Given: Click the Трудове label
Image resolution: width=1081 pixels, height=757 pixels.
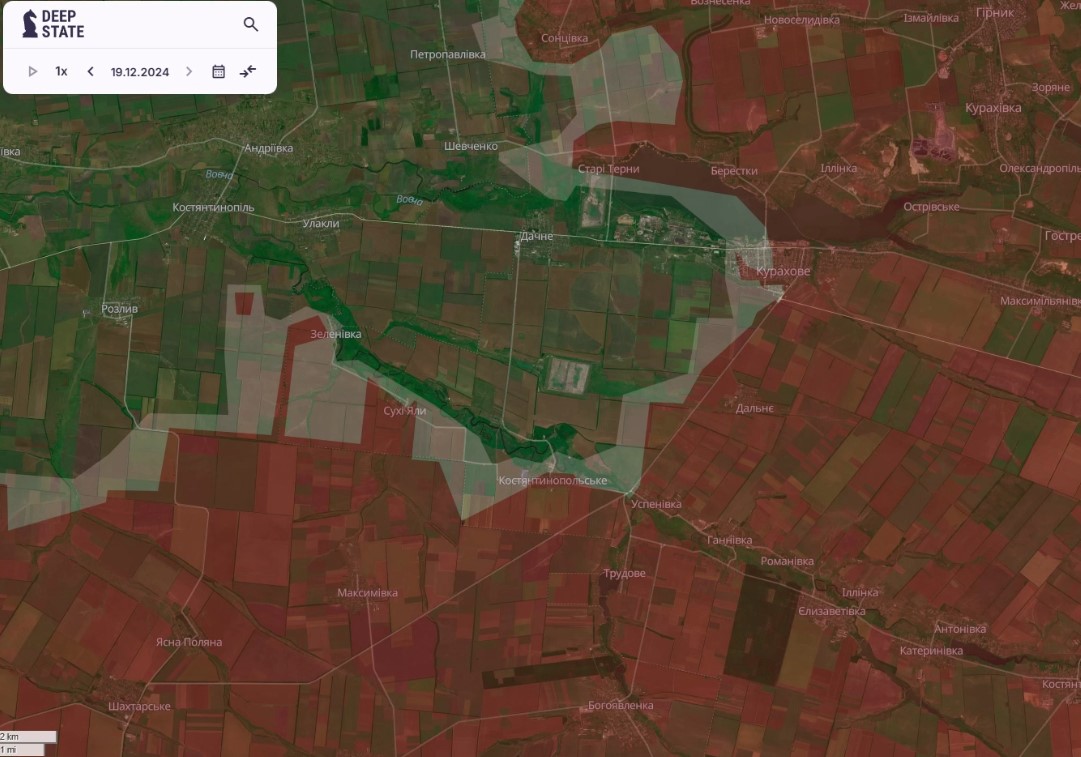Looking at the screenshot, I should 625,574.
